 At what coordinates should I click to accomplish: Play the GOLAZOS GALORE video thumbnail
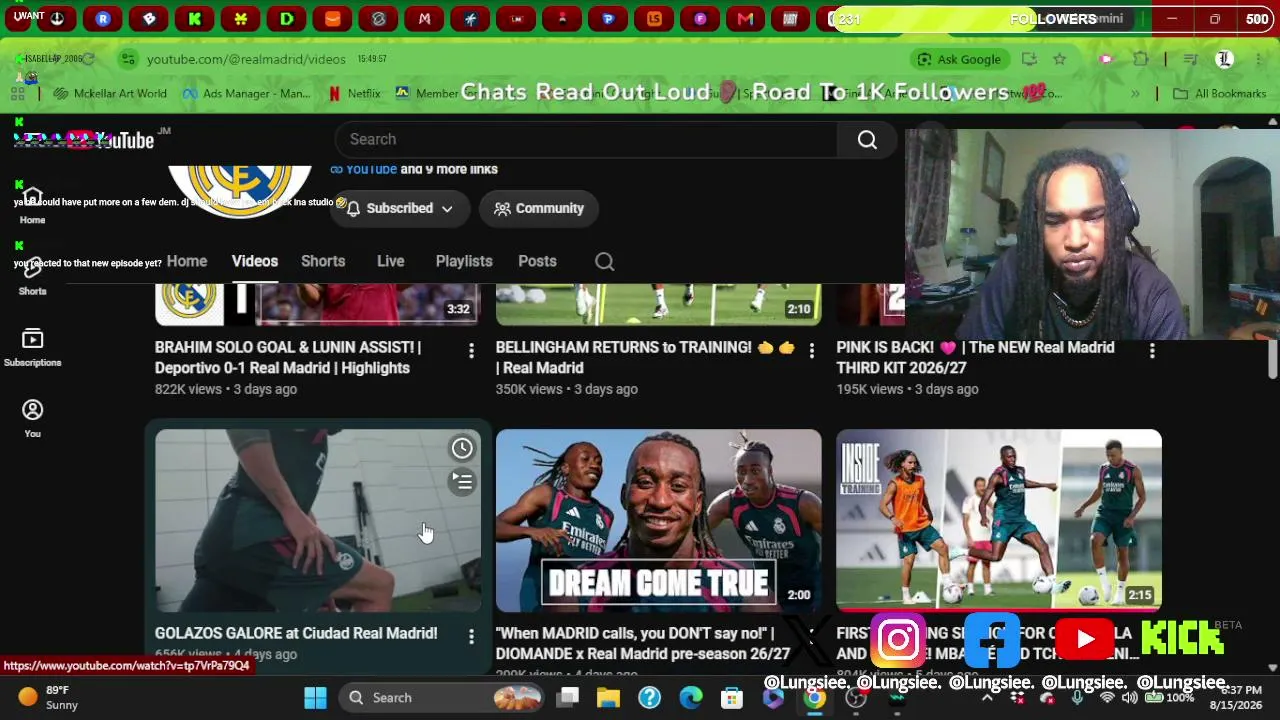318,520
